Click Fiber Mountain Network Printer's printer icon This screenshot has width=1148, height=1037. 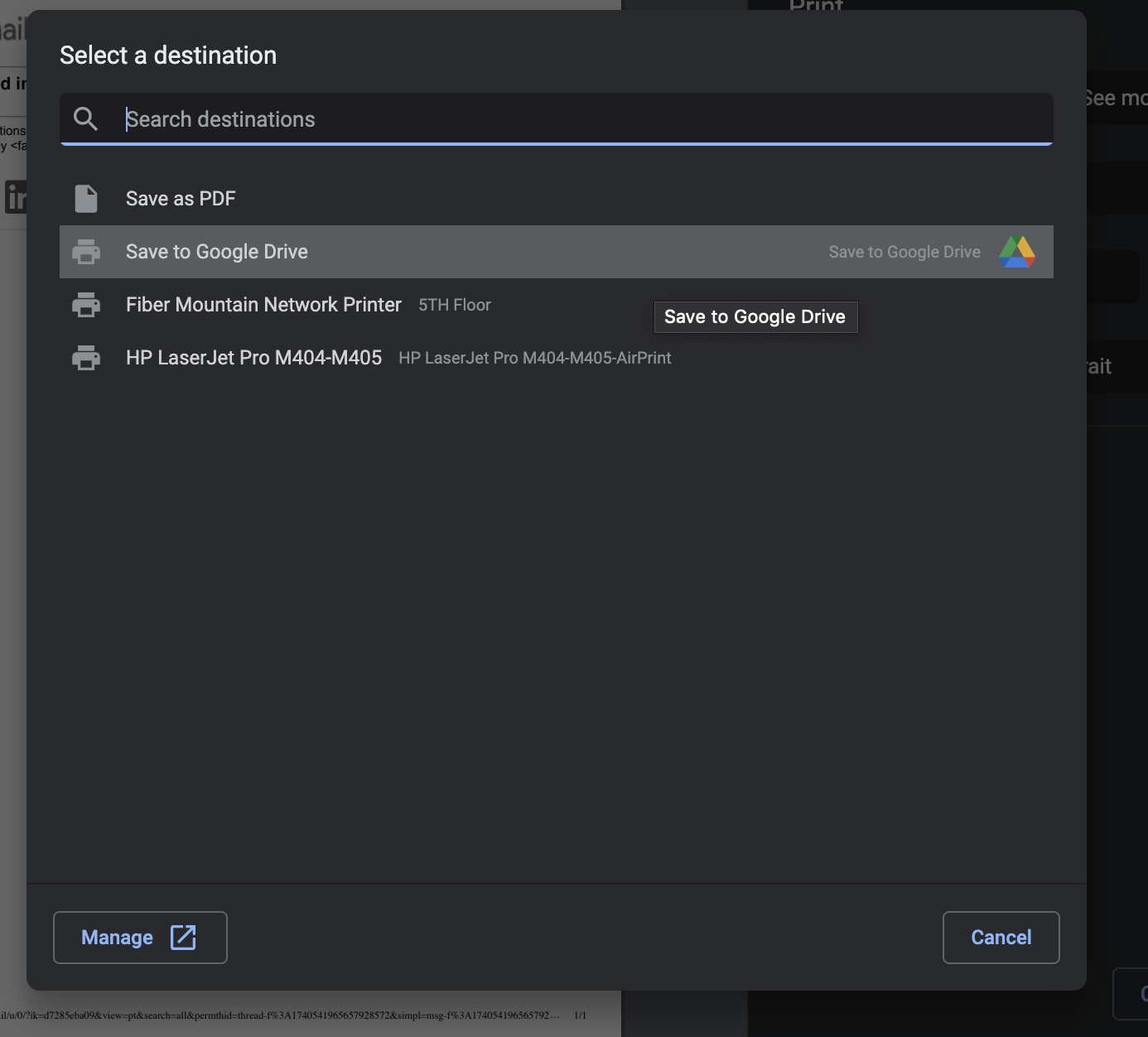(x=86, y=305)
